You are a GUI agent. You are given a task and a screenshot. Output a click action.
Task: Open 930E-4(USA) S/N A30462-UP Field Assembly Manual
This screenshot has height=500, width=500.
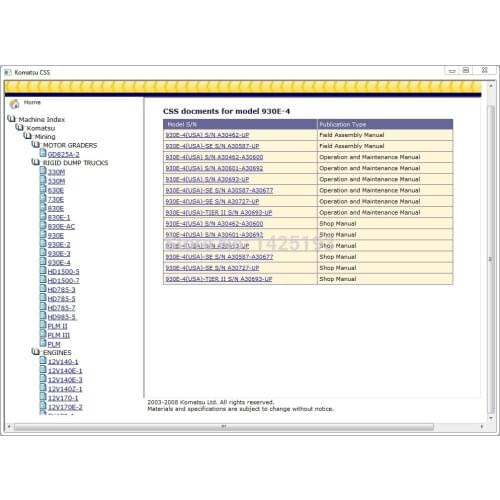(x=207, y=135)
